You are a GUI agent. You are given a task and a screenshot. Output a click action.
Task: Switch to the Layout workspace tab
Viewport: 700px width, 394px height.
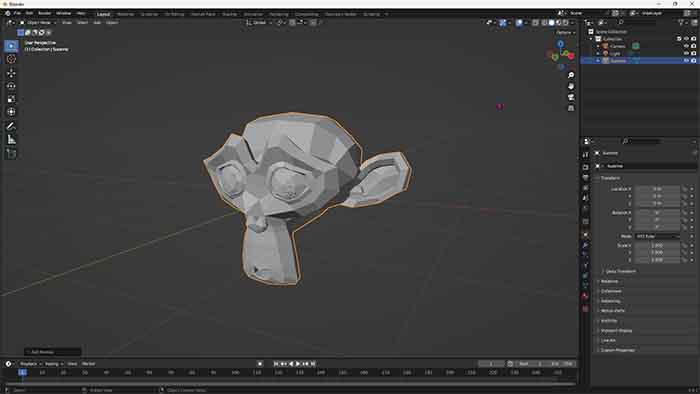click(x=103, y=14)
